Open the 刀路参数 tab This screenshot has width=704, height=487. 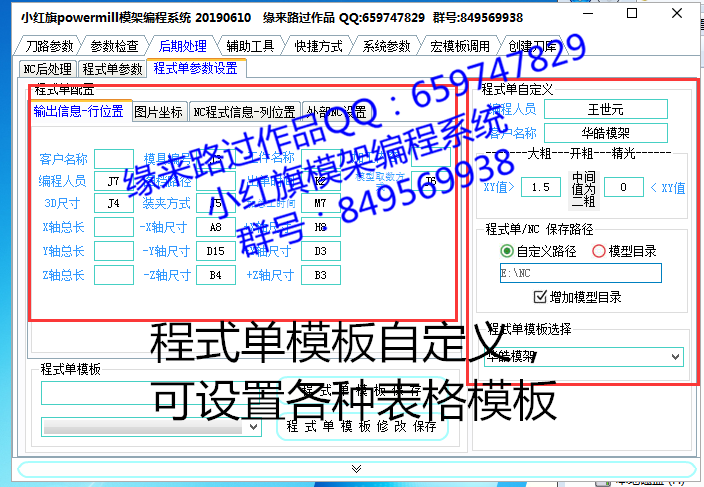pyautogui.click(x=49, y=46)
